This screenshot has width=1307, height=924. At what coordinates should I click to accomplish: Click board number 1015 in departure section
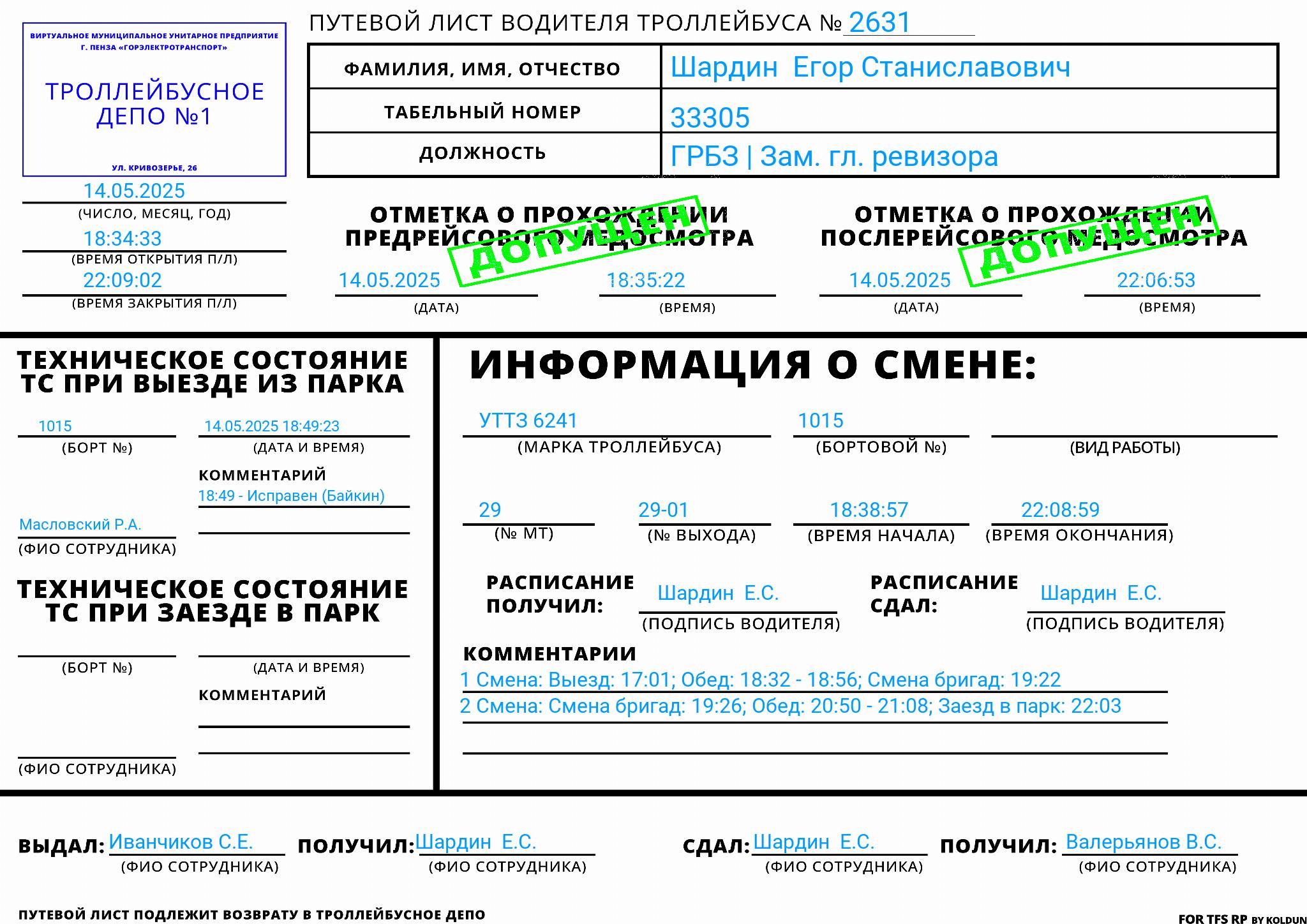[x=55, y=426]
